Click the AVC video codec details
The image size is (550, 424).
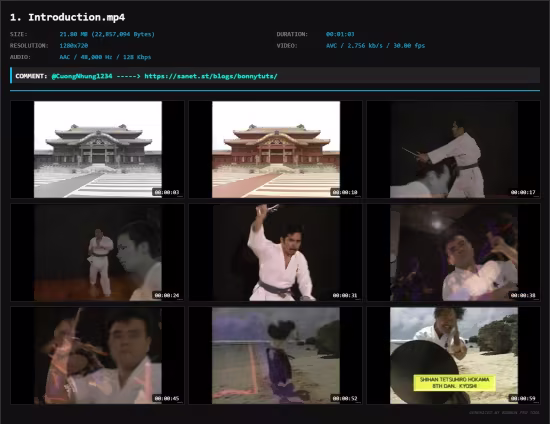tap(375, 46)
